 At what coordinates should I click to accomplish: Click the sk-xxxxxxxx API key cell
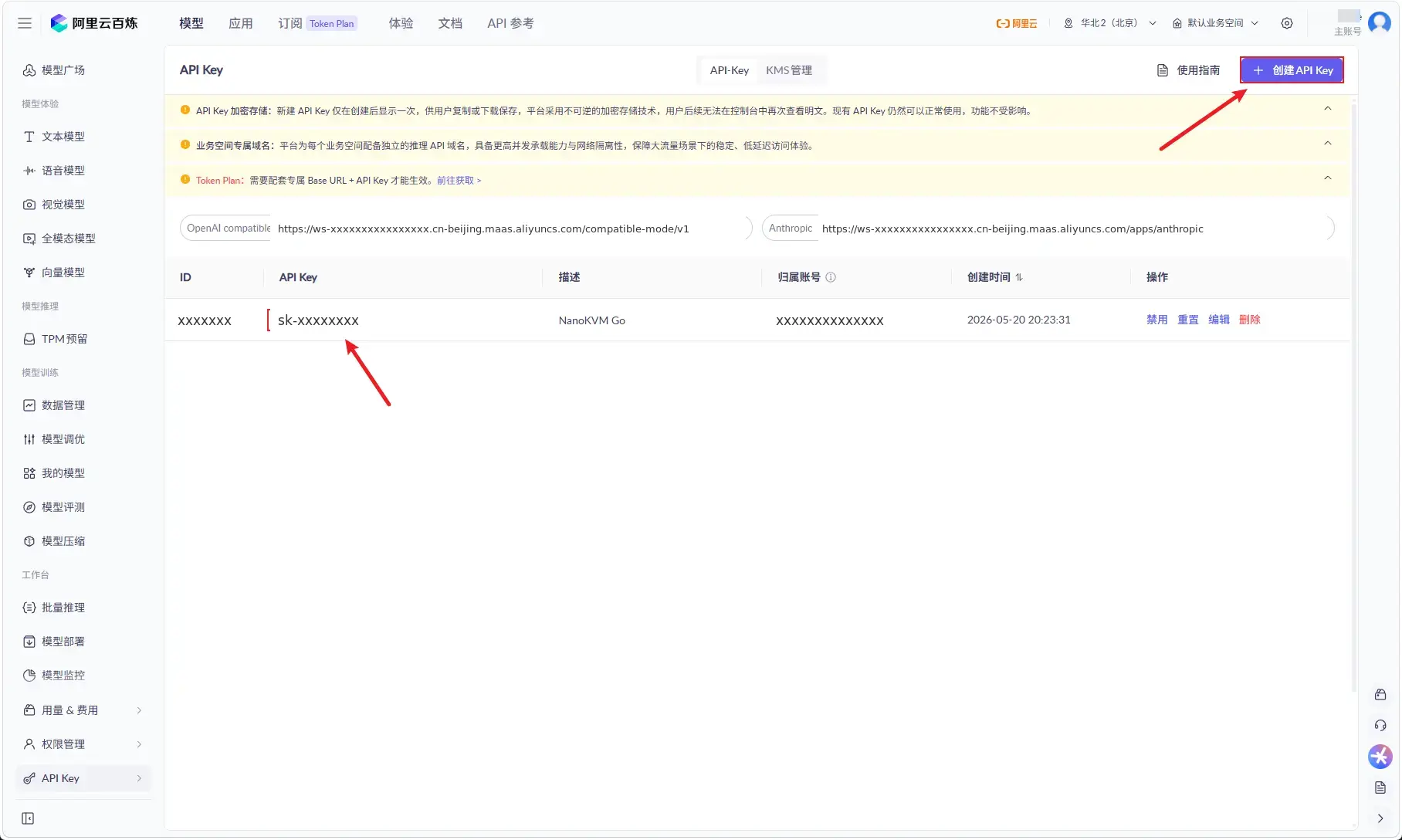318,320
